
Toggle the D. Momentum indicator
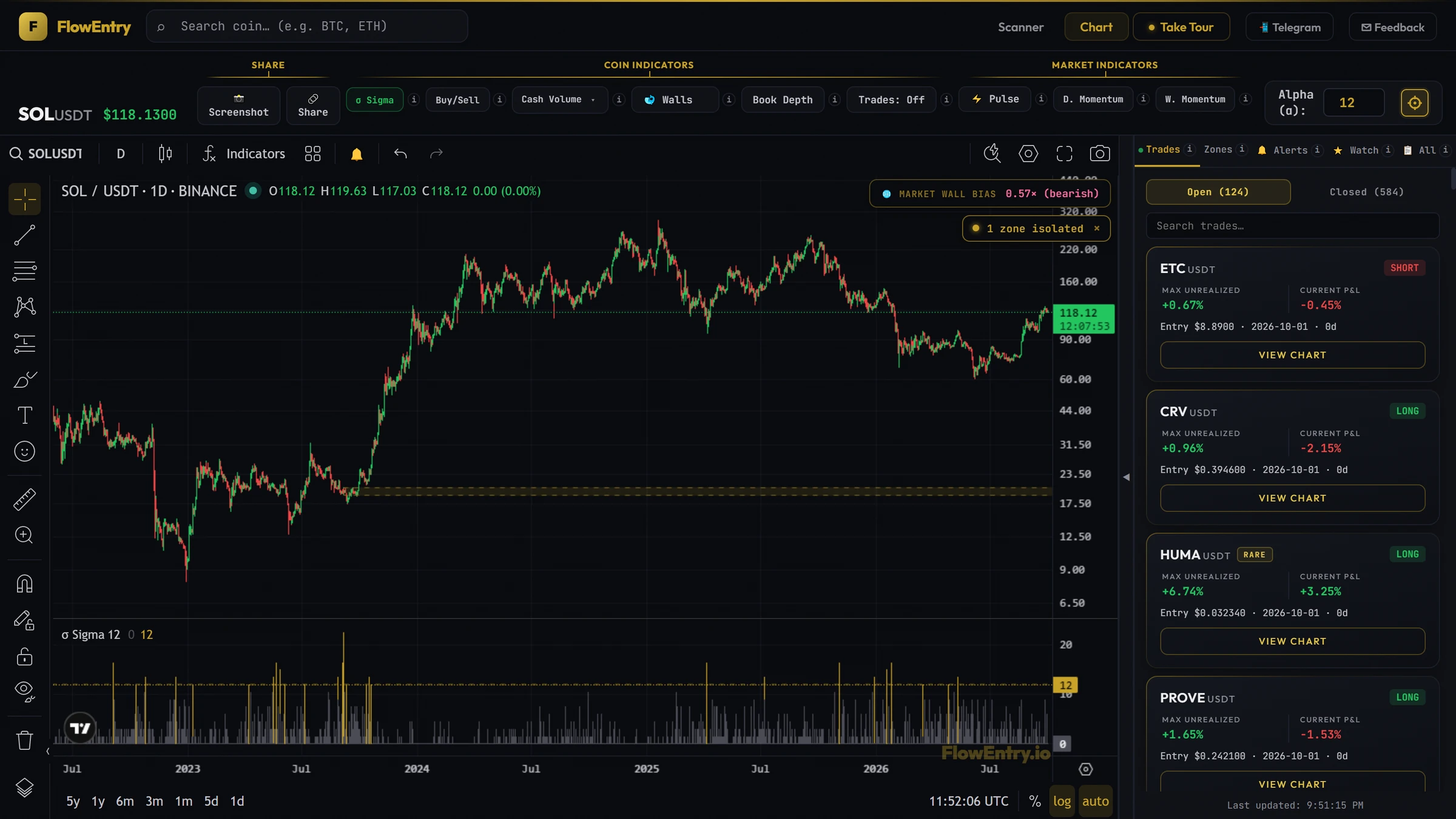[1093, 99]
